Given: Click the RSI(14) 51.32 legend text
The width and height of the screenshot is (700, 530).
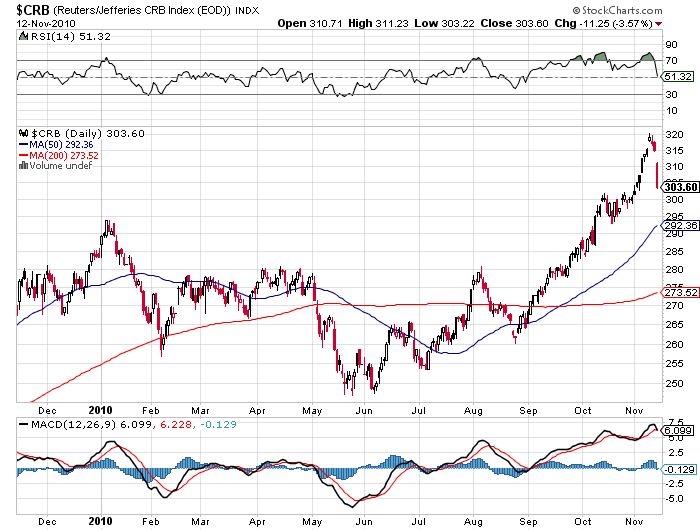Looking at the screenshot, I should pos(71,37).
